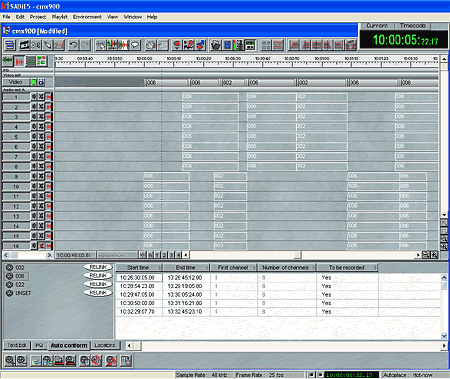Click RELINK button for reel 002
450x379 pixels.
(x=98, y=267)
